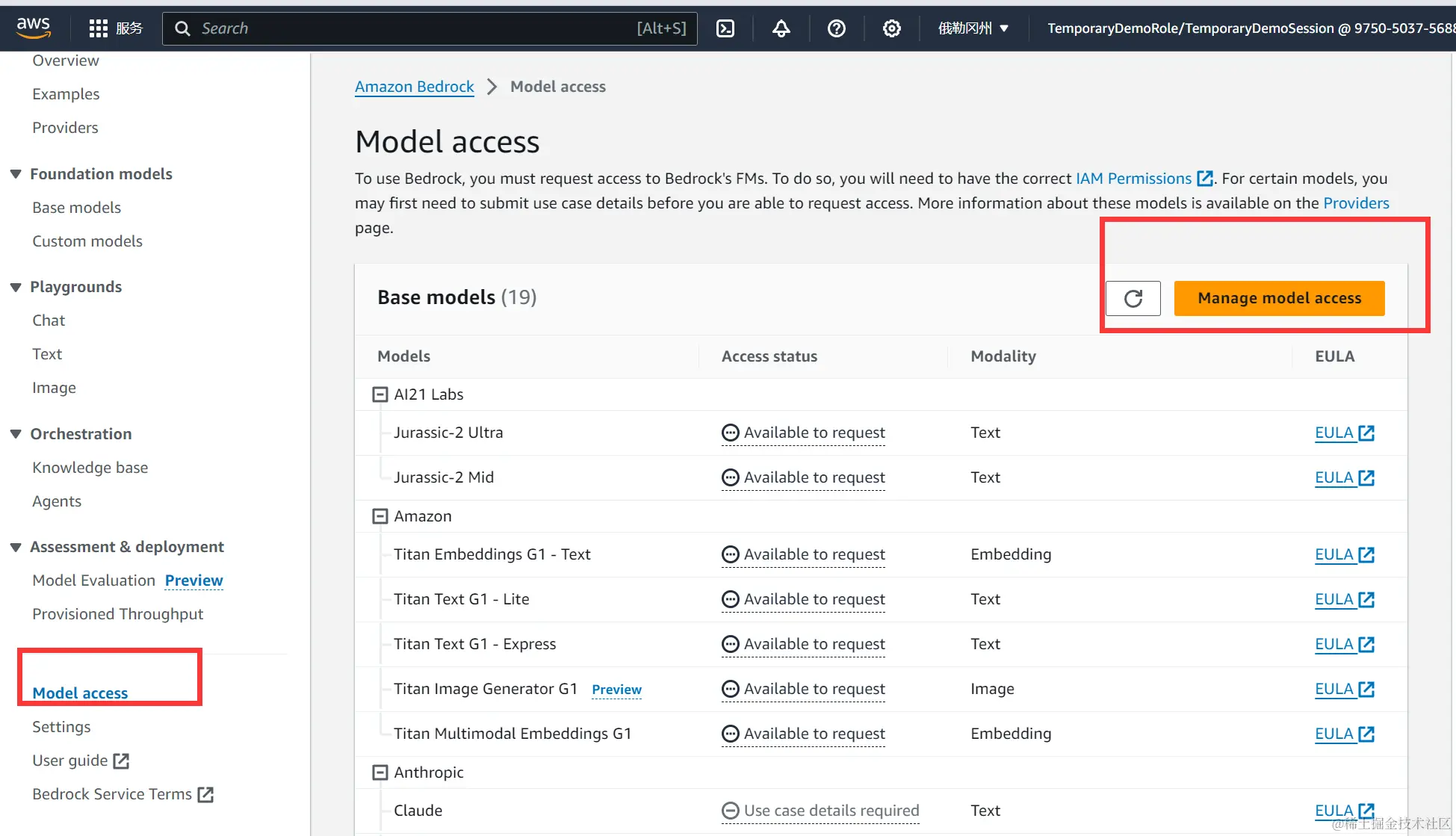The image size is (1456, 836).
Task: Open Provisioned Throughput in the sidebar
Action: [x=117, y=614]
